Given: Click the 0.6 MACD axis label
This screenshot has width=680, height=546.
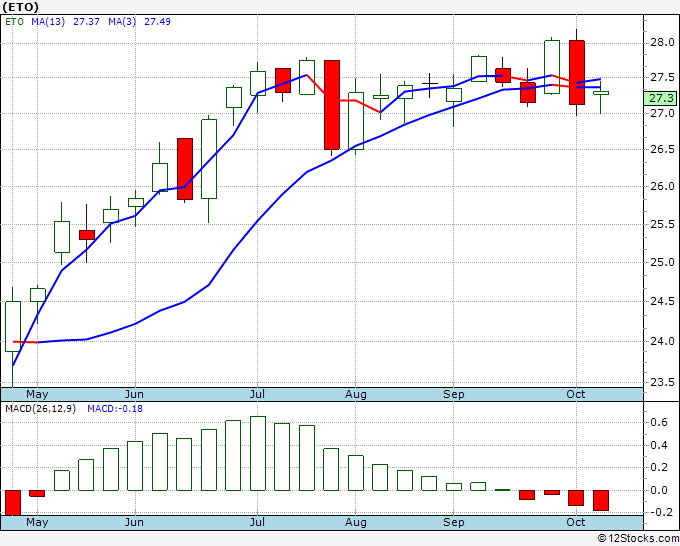Looking at the screenshot, I should (x=659, y=422).
